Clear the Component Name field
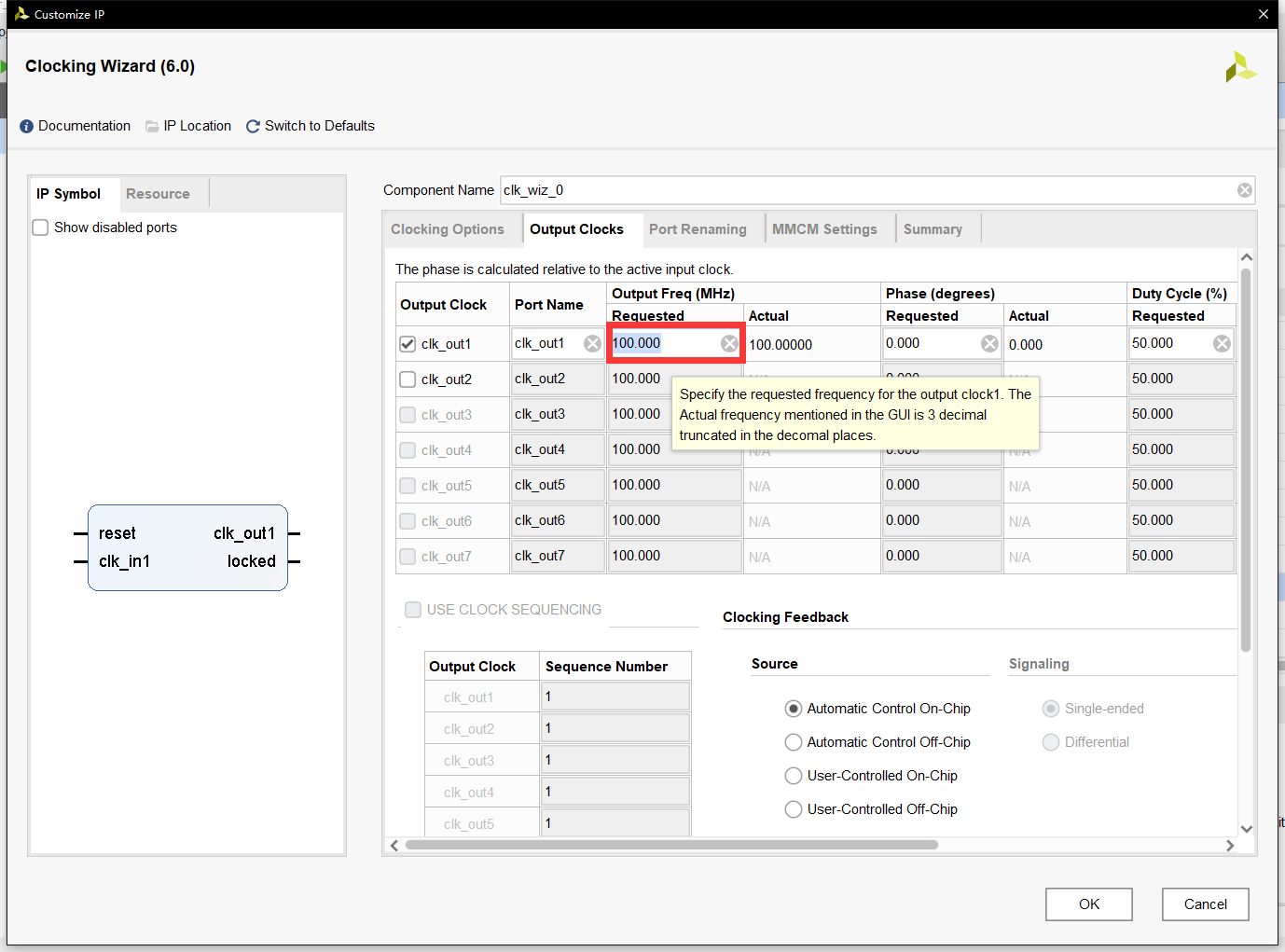This screenshot has width=1285, height=952. 1244,190
